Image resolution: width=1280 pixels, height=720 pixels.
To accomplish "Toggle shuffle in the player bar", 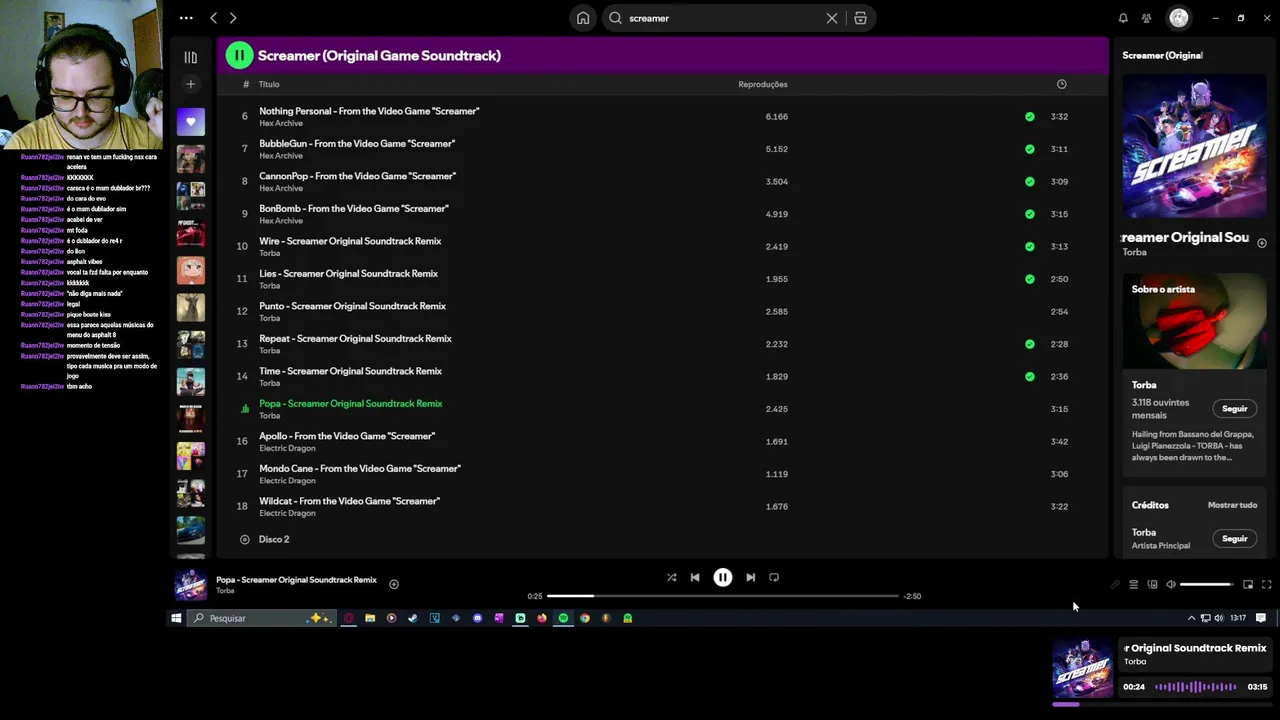I will [x=671, y=577].
